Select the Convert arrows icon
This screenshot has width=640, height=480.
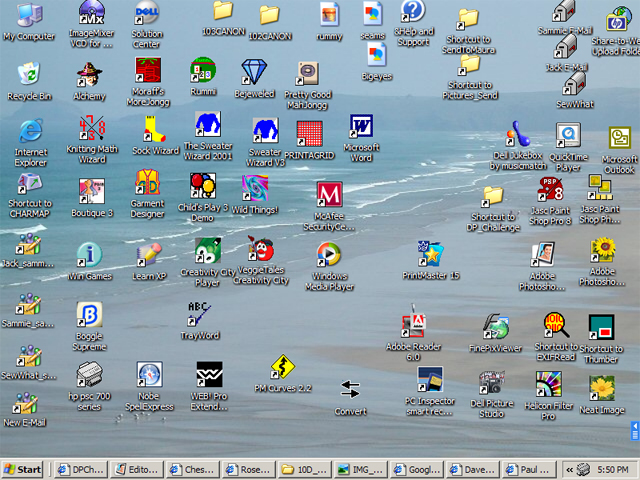(350, 389)
